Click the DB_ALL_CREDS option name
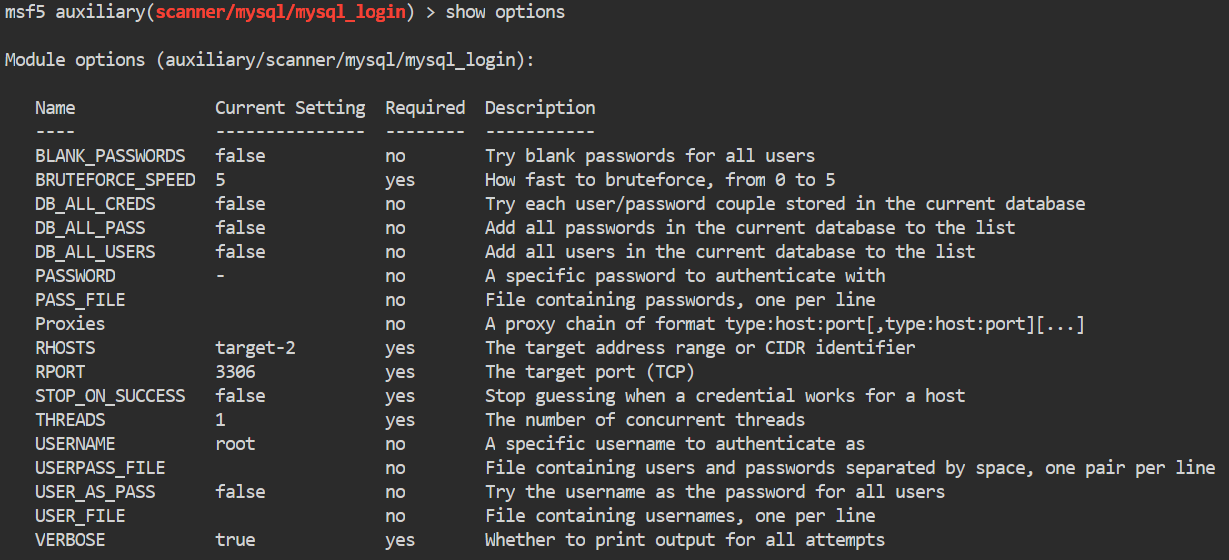Screen dimensions: 1229x560 click(x=95, y=204)
